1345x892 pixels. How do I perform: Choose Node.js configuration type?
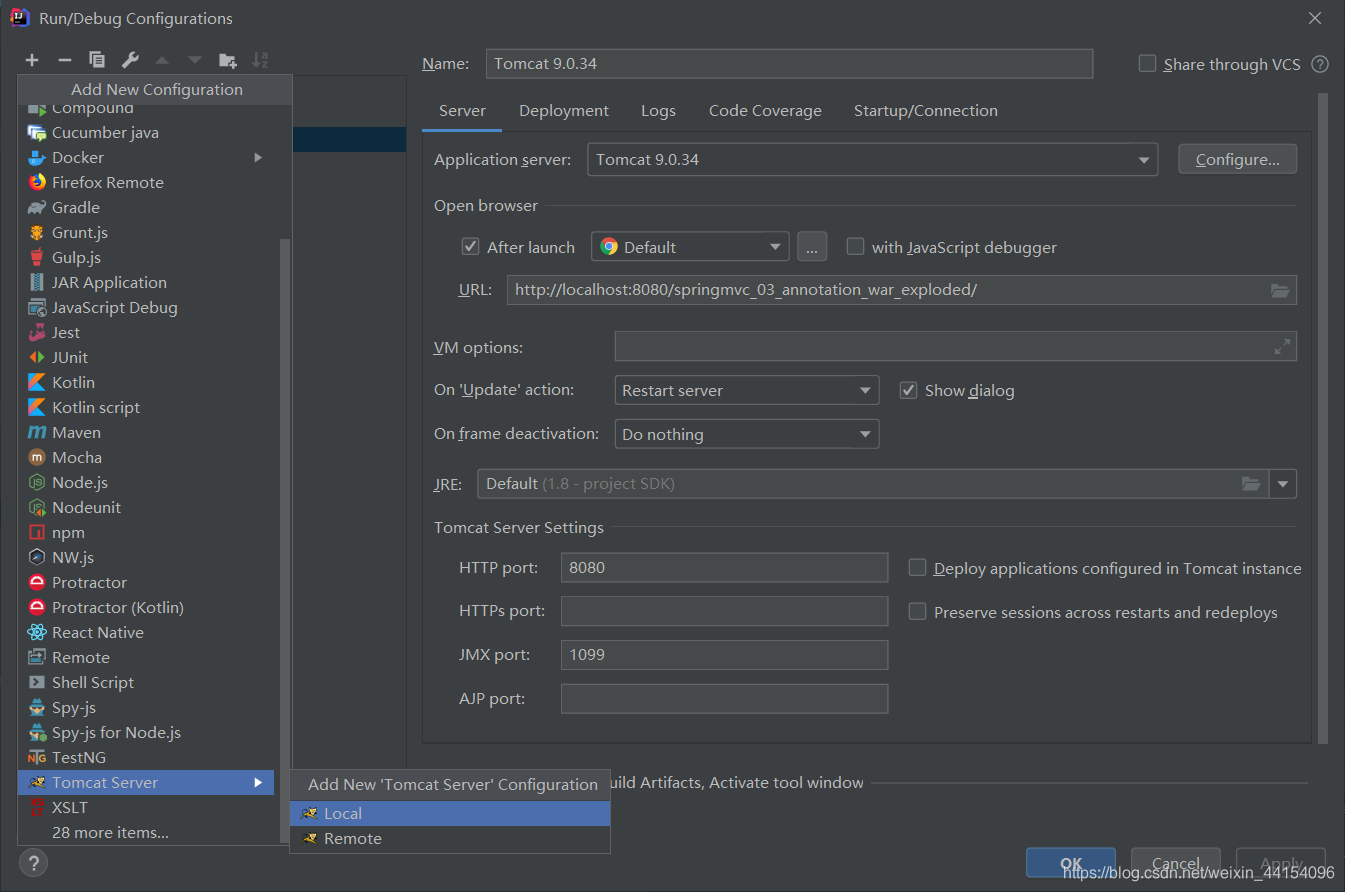146,482
